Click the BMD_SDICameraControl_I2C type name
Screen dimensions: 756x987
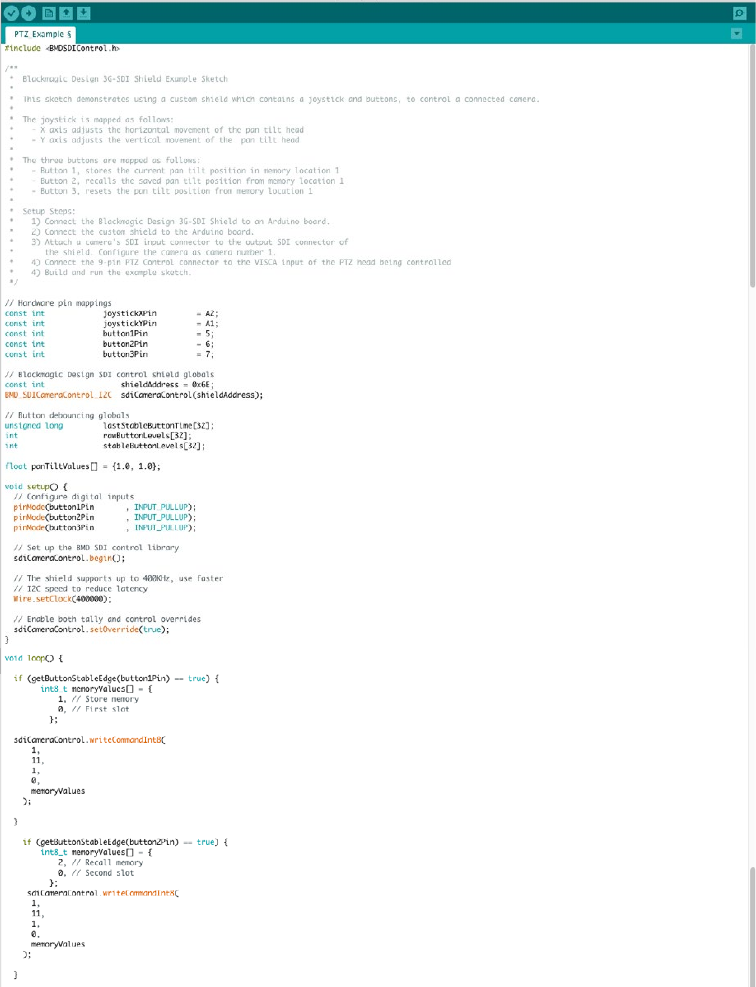pyautogui.click(x=58, y=395)
